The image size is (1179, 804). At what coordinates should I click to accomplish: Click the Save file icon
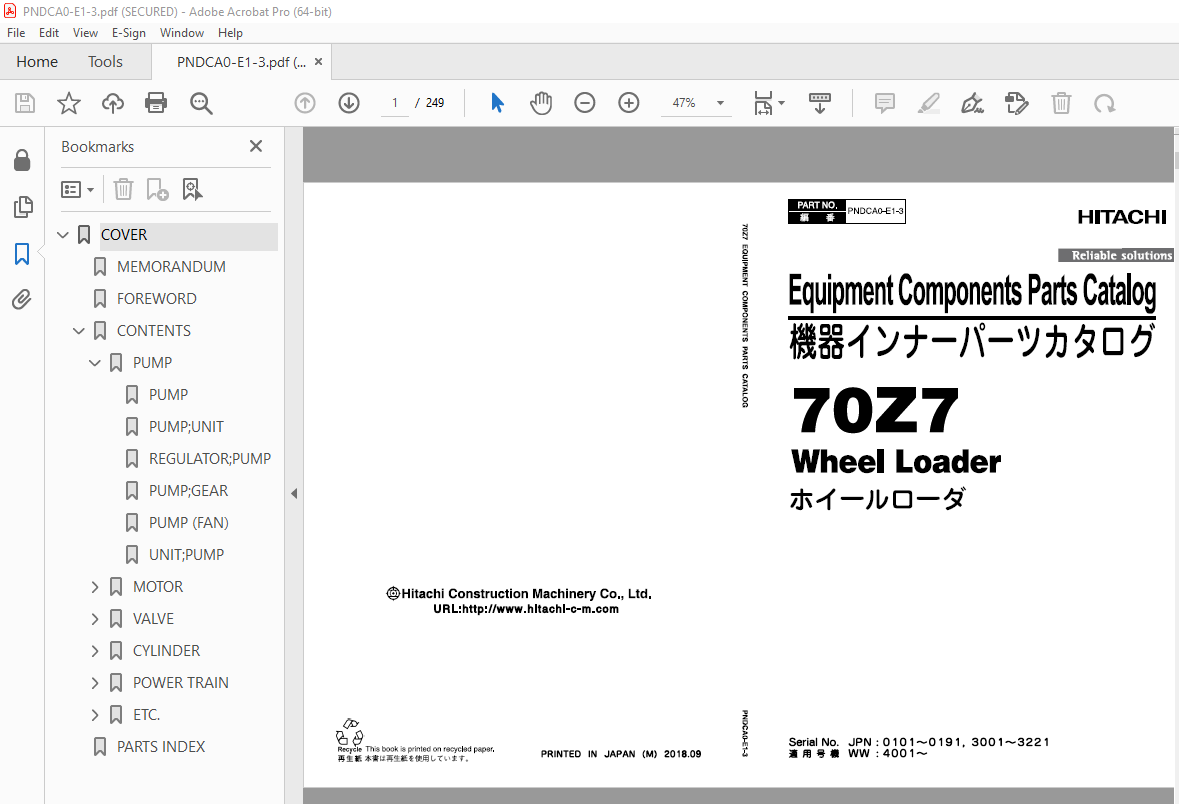[x=25, y=103]
